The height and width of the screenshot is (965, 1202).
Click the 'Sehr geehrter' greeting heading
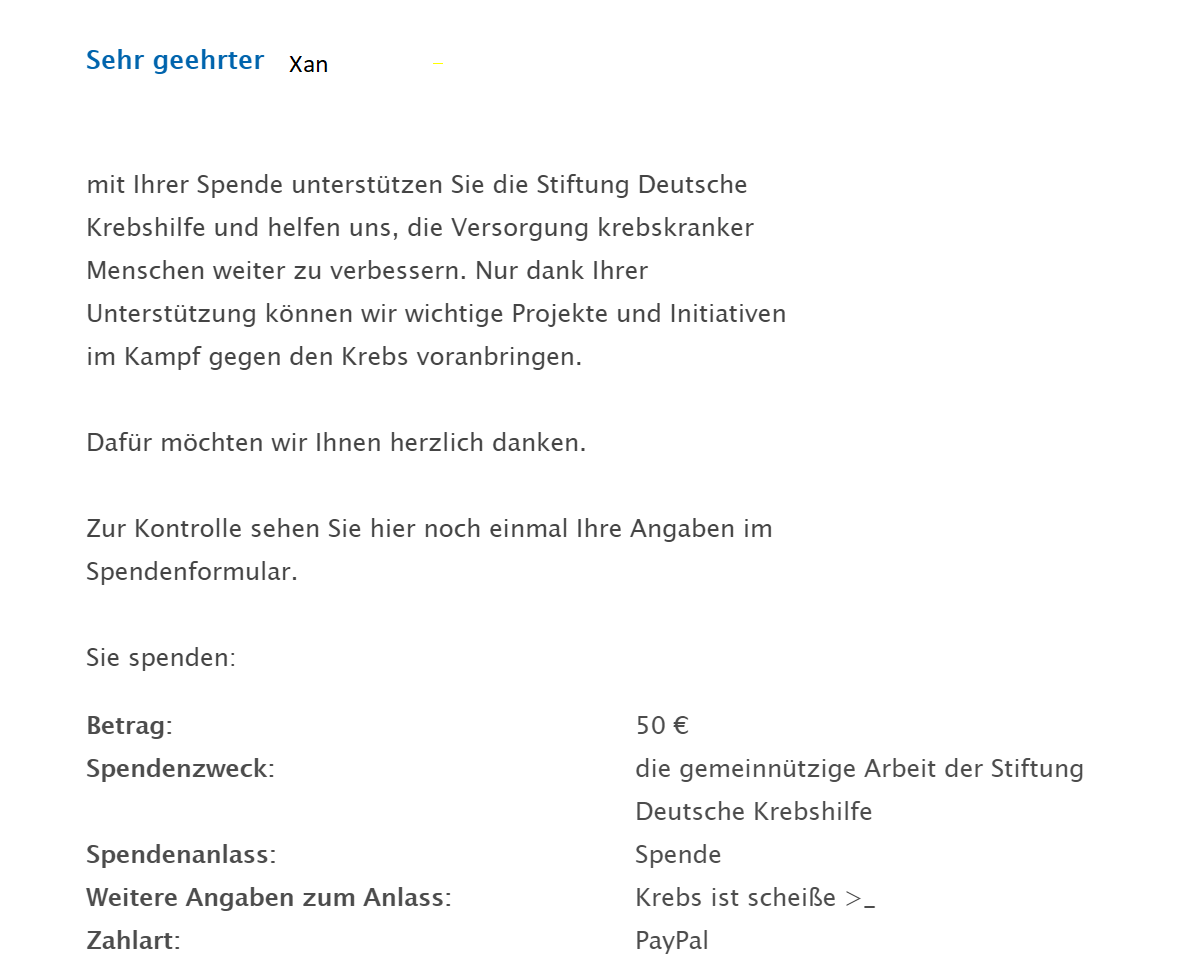click(175, 60)
